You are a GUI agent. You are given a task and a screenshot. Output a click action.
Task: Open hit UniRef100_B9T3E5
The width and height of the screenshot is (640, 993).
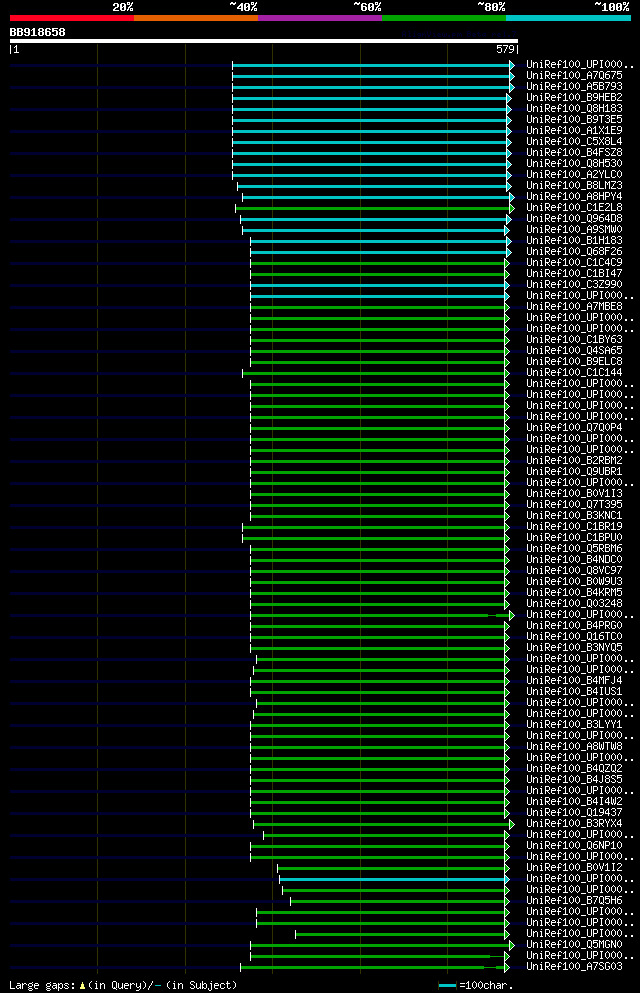[574, 120]
